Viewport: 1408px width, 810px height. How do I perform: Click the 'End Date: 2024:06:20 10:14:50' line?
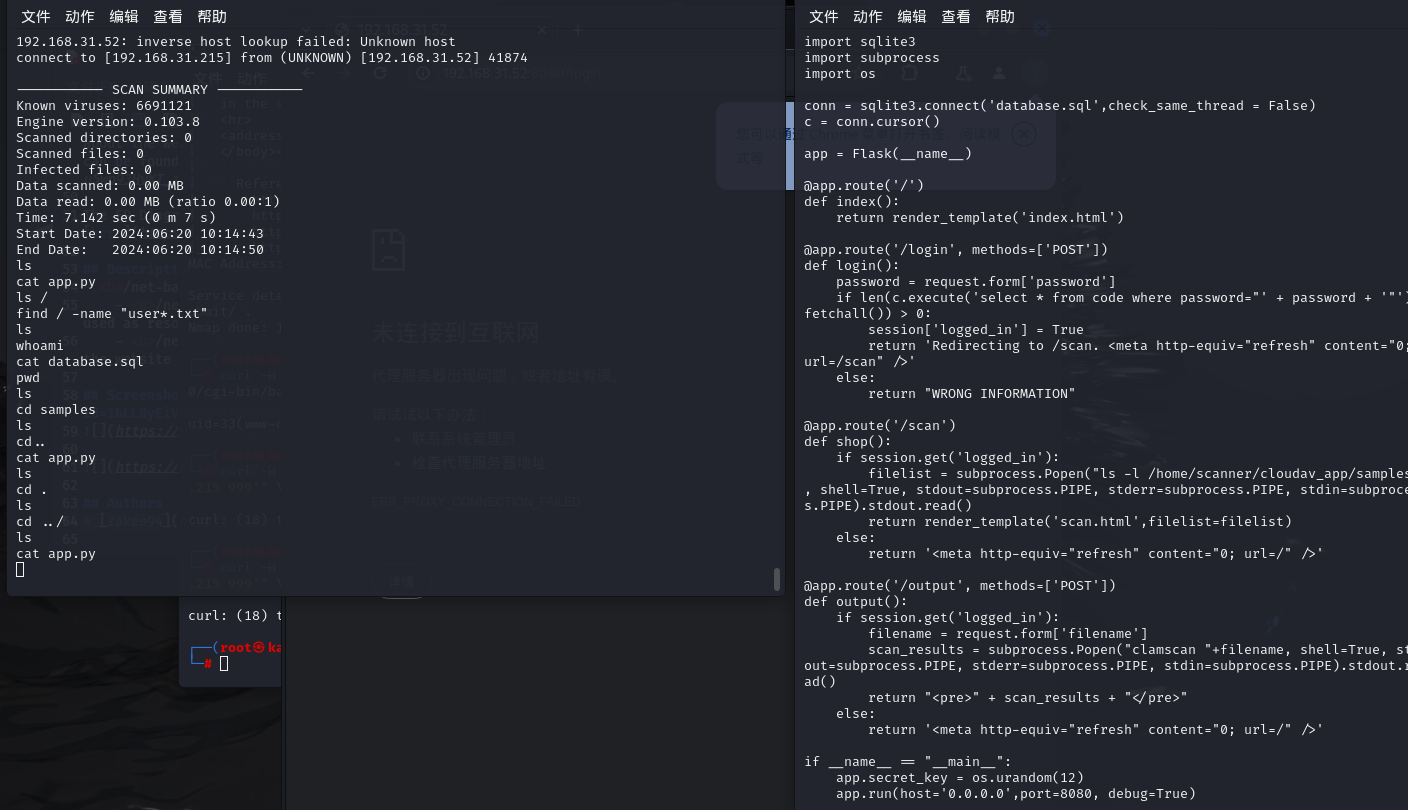click(x=140, y=250)
